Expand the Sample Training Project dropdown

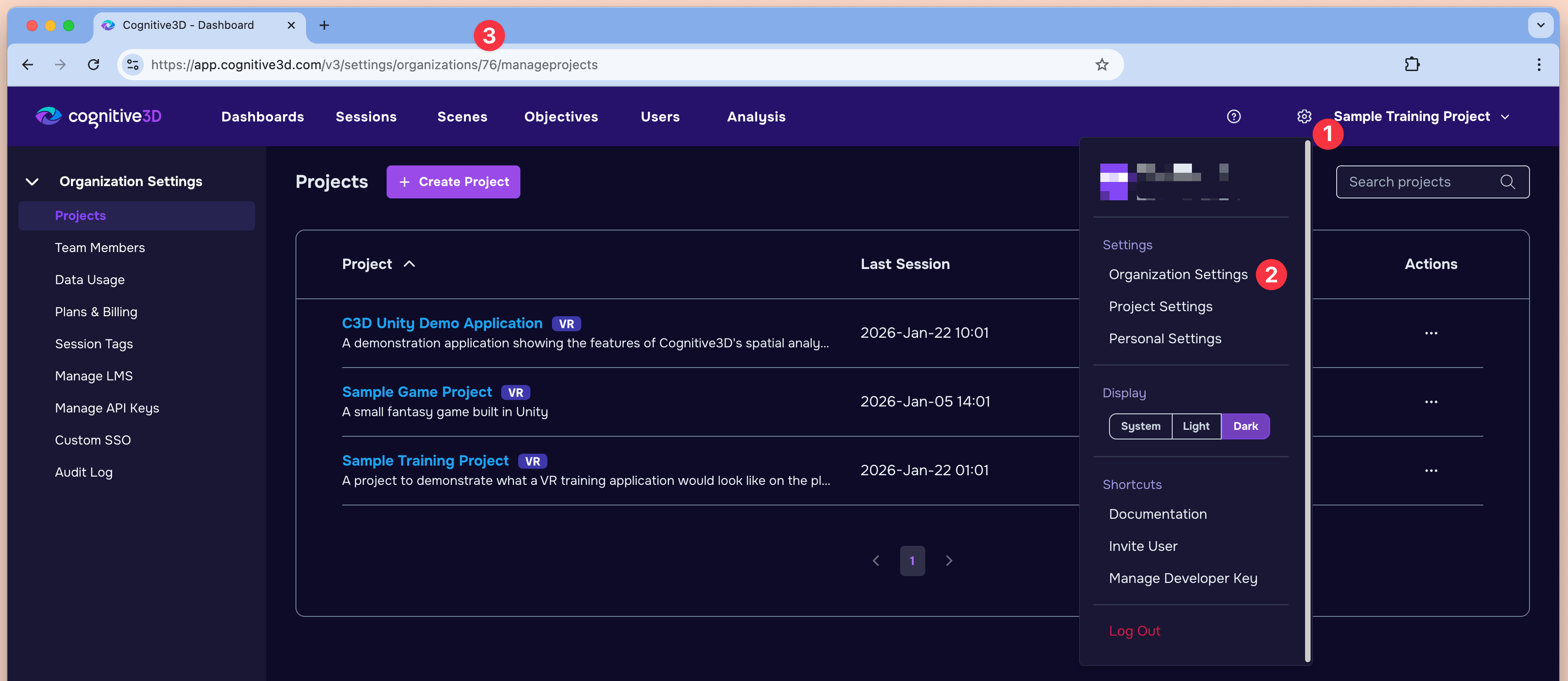click(x=1420, y=116)
